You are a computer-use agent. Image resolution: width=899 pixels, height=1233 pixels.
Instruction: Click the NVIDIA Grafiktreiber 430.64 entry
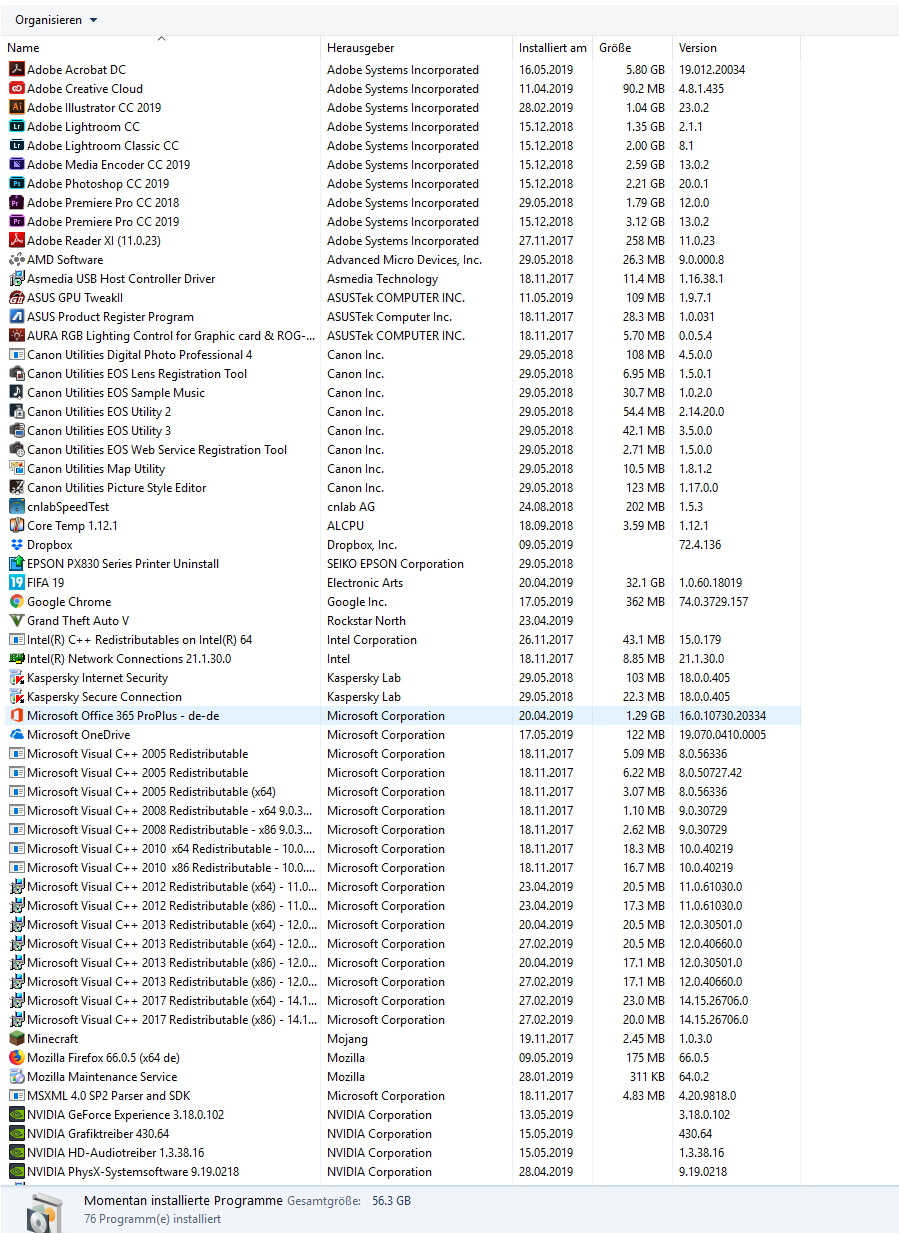[x=98, y=1134]
